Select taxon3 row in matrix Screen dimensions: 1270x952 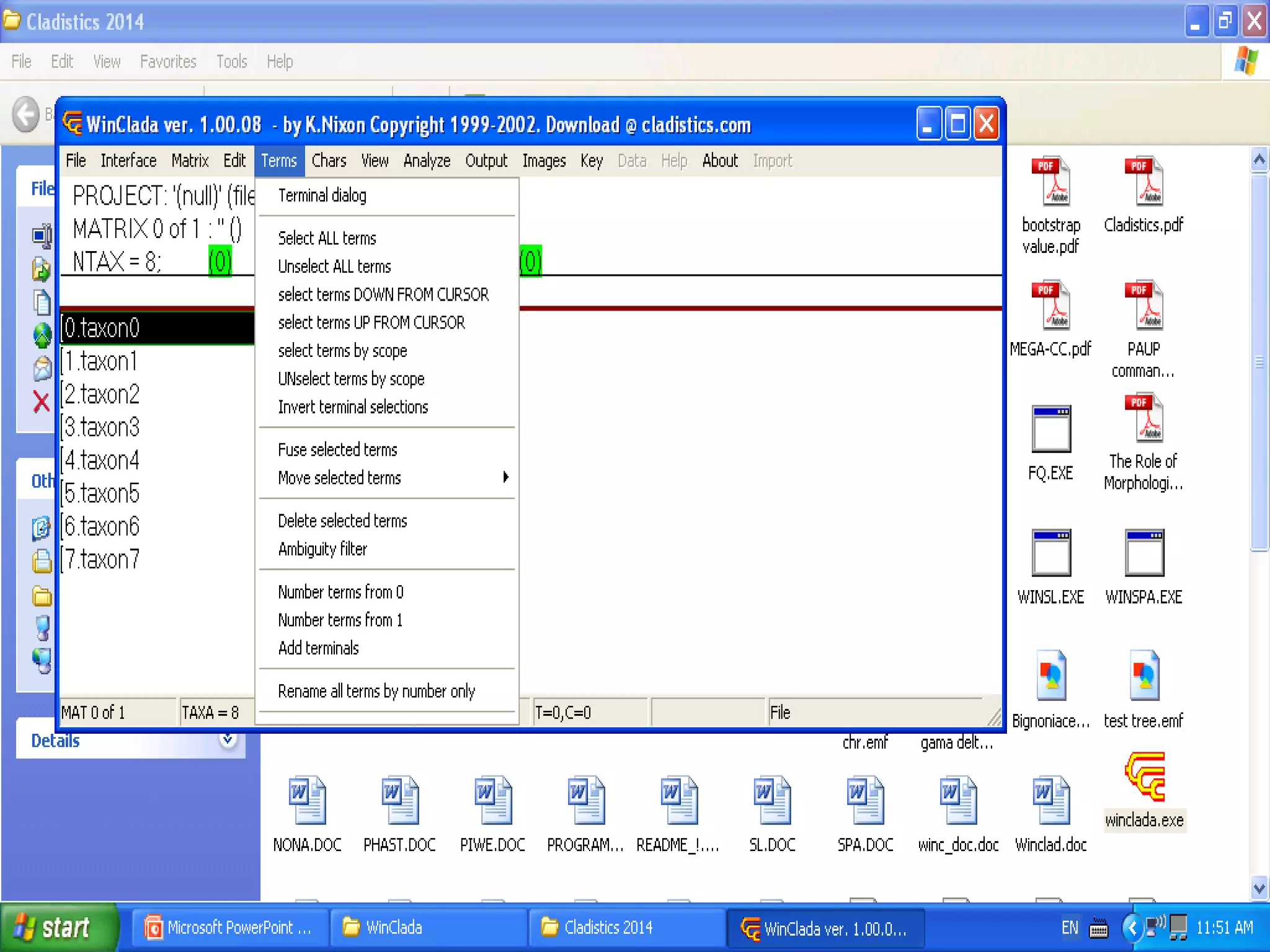[x=102, y=428]
